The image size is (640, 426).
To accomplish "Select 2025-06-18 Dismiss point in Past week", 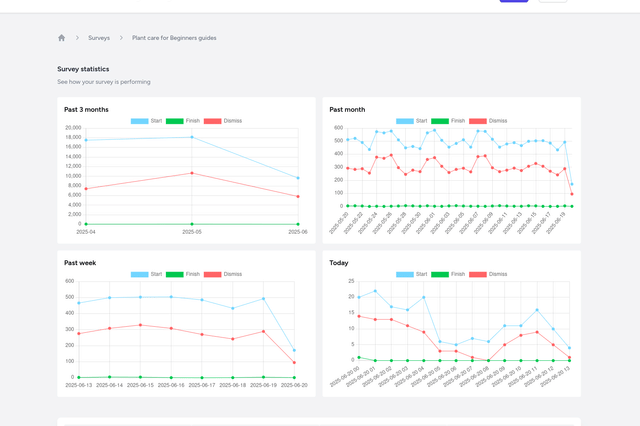I will point(233,339).
